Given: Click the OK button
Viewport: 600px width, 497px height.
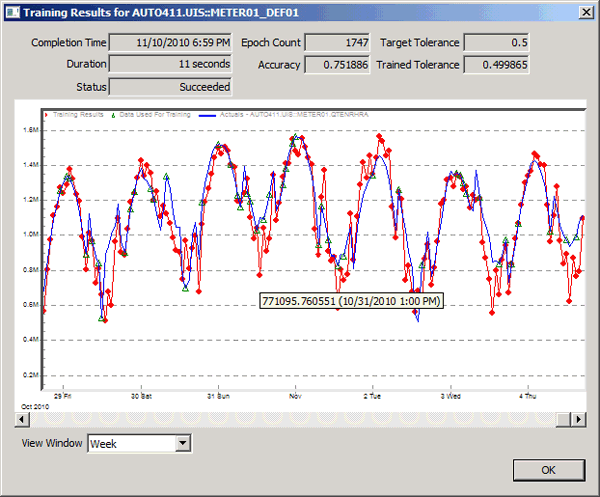Looking at the screenshot, I should [x=549, y=470].
